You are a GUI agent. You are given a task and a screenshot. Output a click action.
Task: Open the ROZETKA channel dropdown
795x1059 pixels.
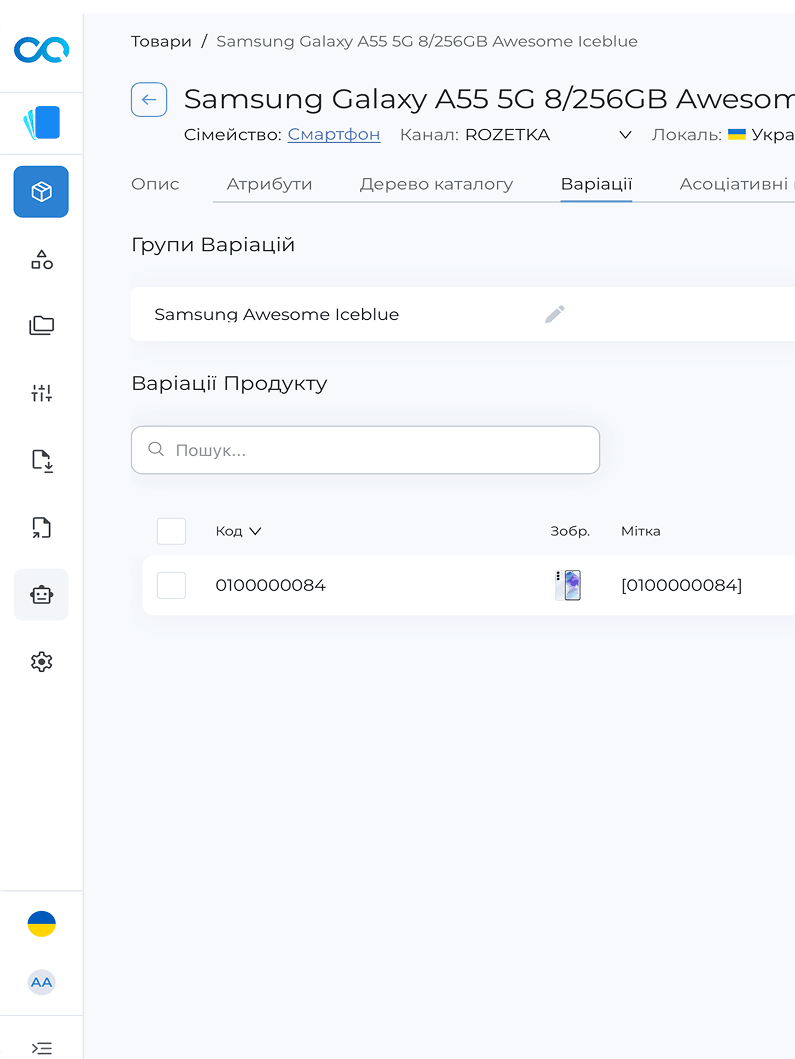click(548, 135)
